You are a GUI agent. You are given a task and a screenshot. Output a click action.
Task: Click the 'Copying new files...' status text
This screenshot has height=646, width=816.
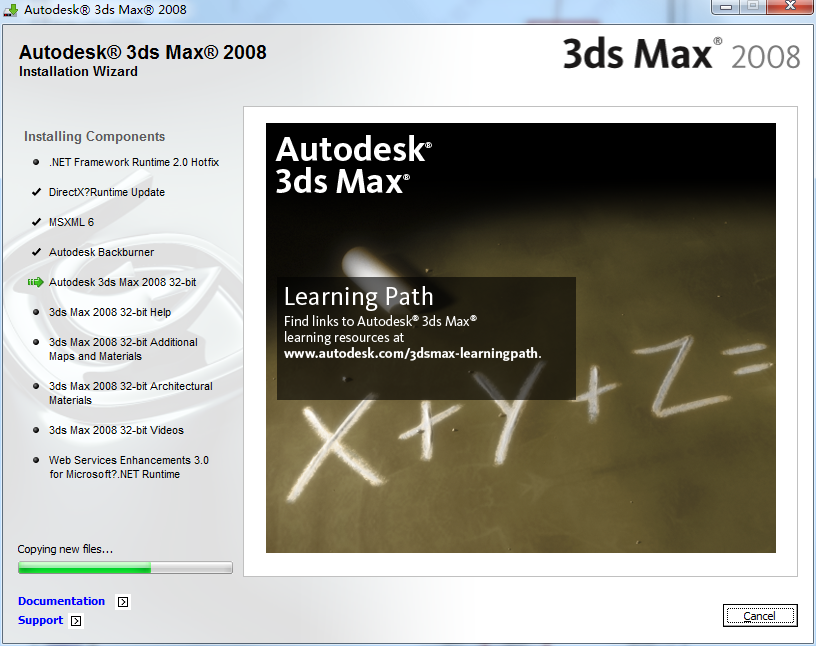point(65,549)
